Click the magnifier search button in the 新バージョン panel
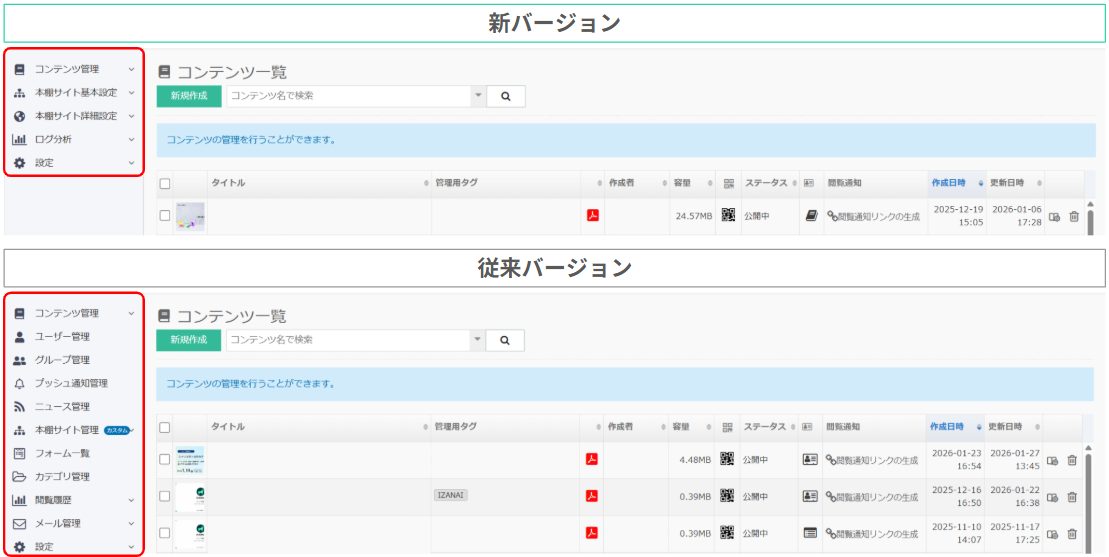1109x557 pixels. click(x=506, y=96)
